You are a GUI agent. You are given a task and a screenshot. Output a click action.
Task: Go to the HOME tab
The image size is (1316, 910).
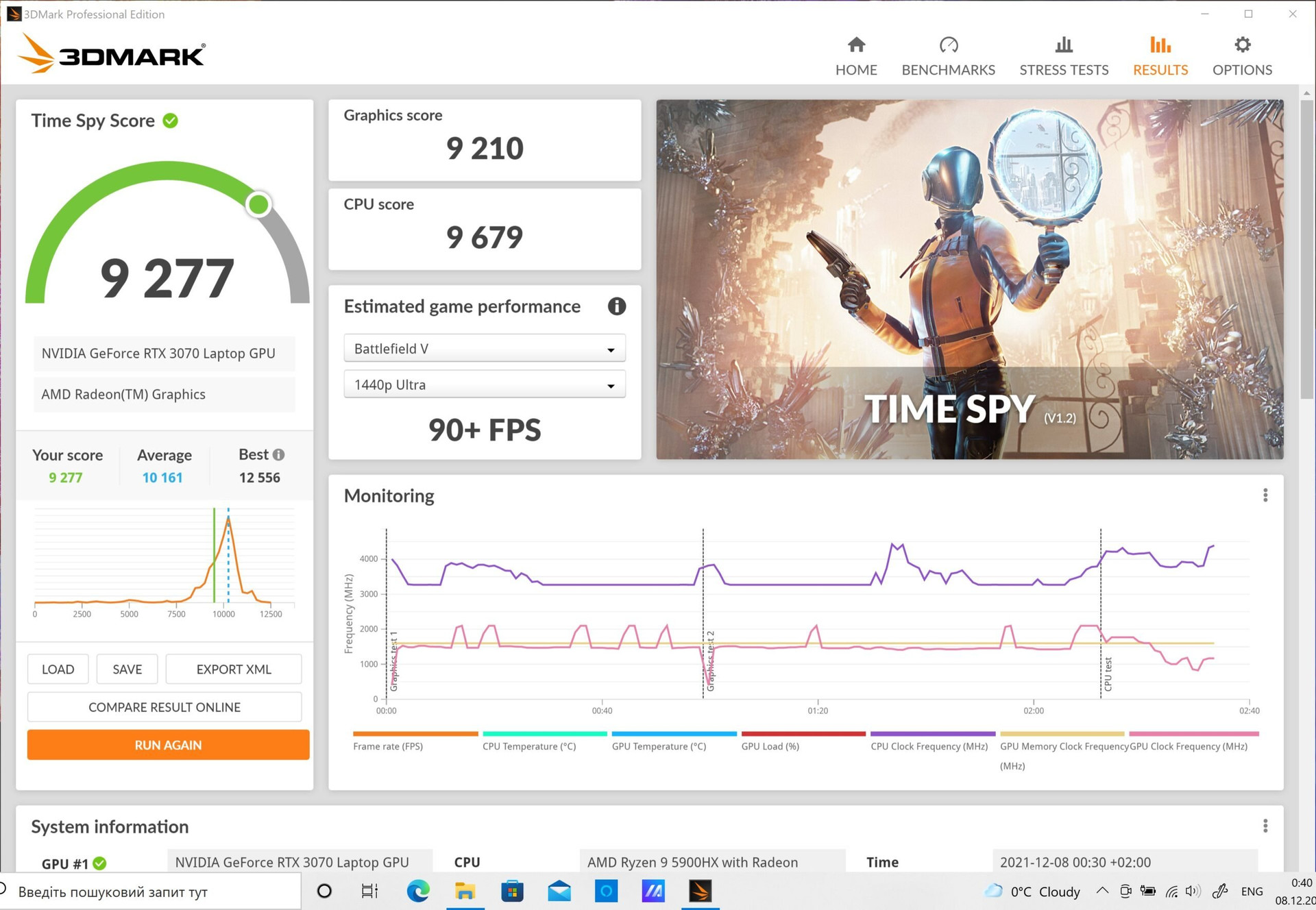click(856, 56)
